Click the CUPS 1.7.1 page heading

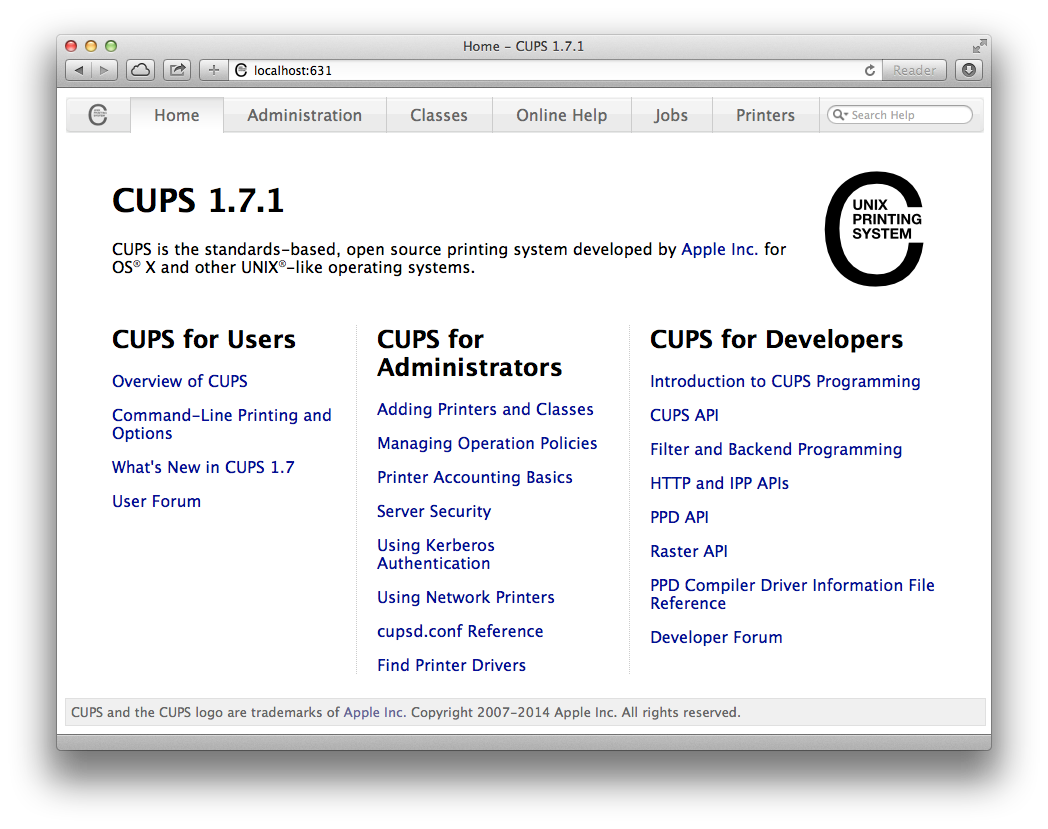[198, 201]
